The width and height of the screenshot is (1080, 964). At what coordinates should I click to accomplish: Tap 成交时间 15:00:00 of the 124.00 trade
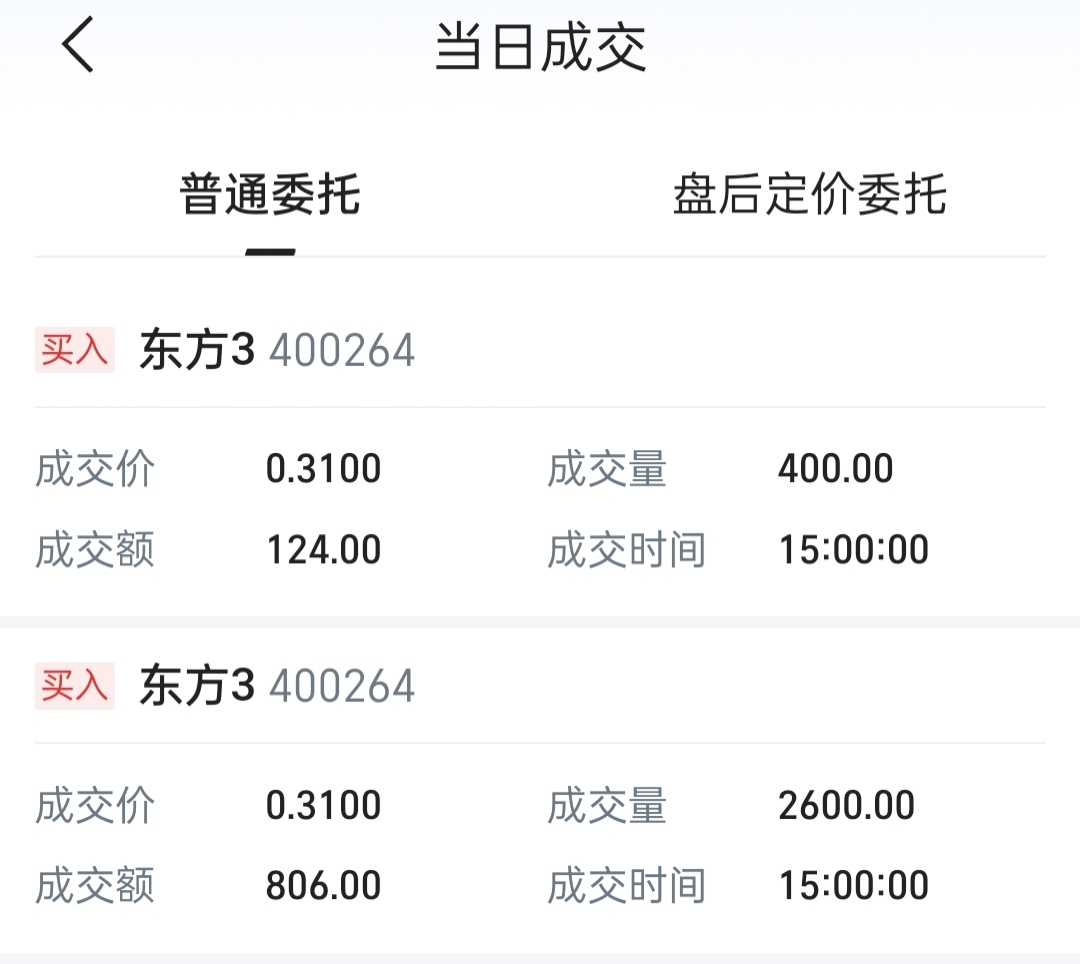[853, 550]
